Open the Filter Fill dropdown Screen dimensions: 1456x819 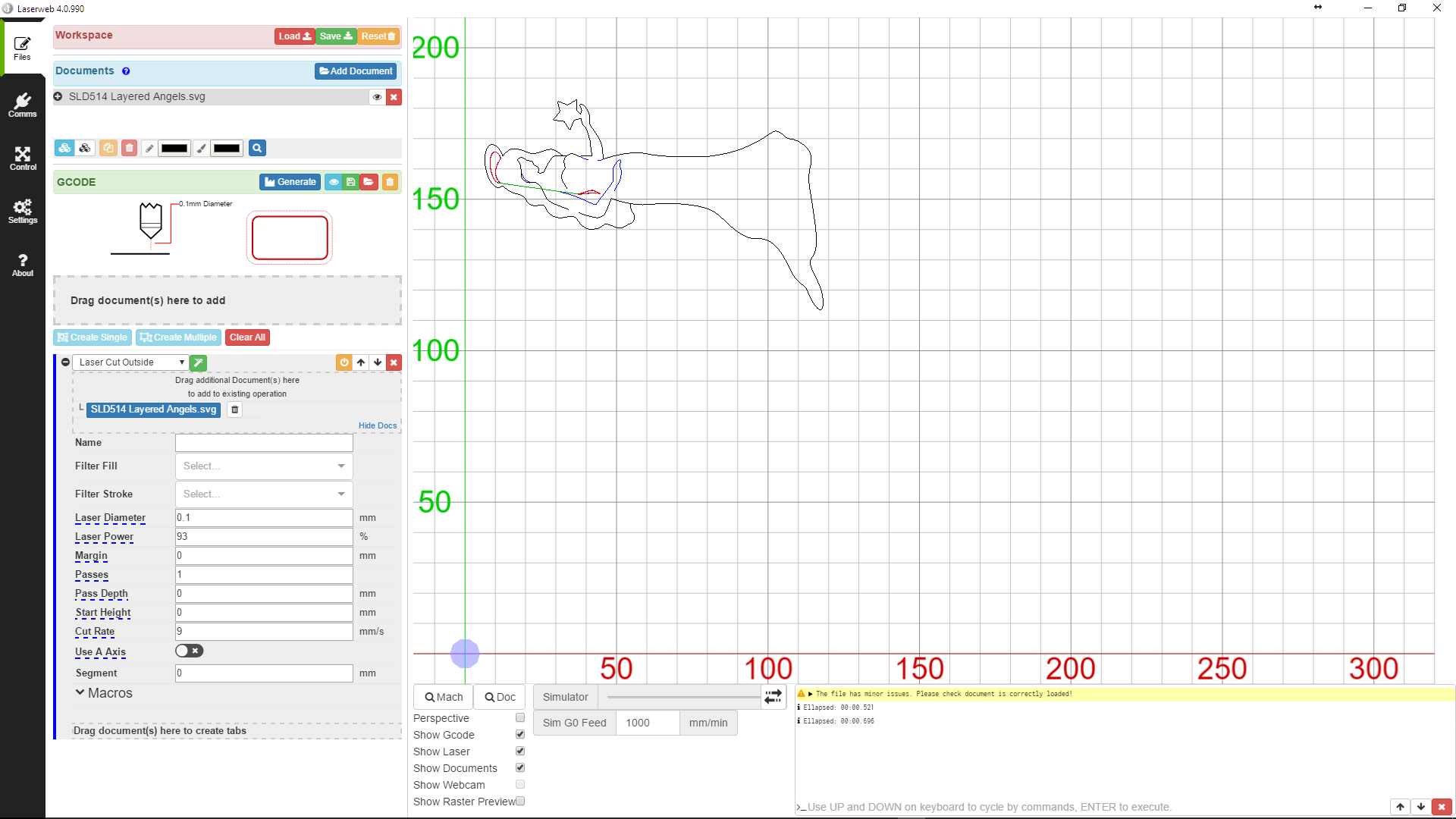click(264, 466)
